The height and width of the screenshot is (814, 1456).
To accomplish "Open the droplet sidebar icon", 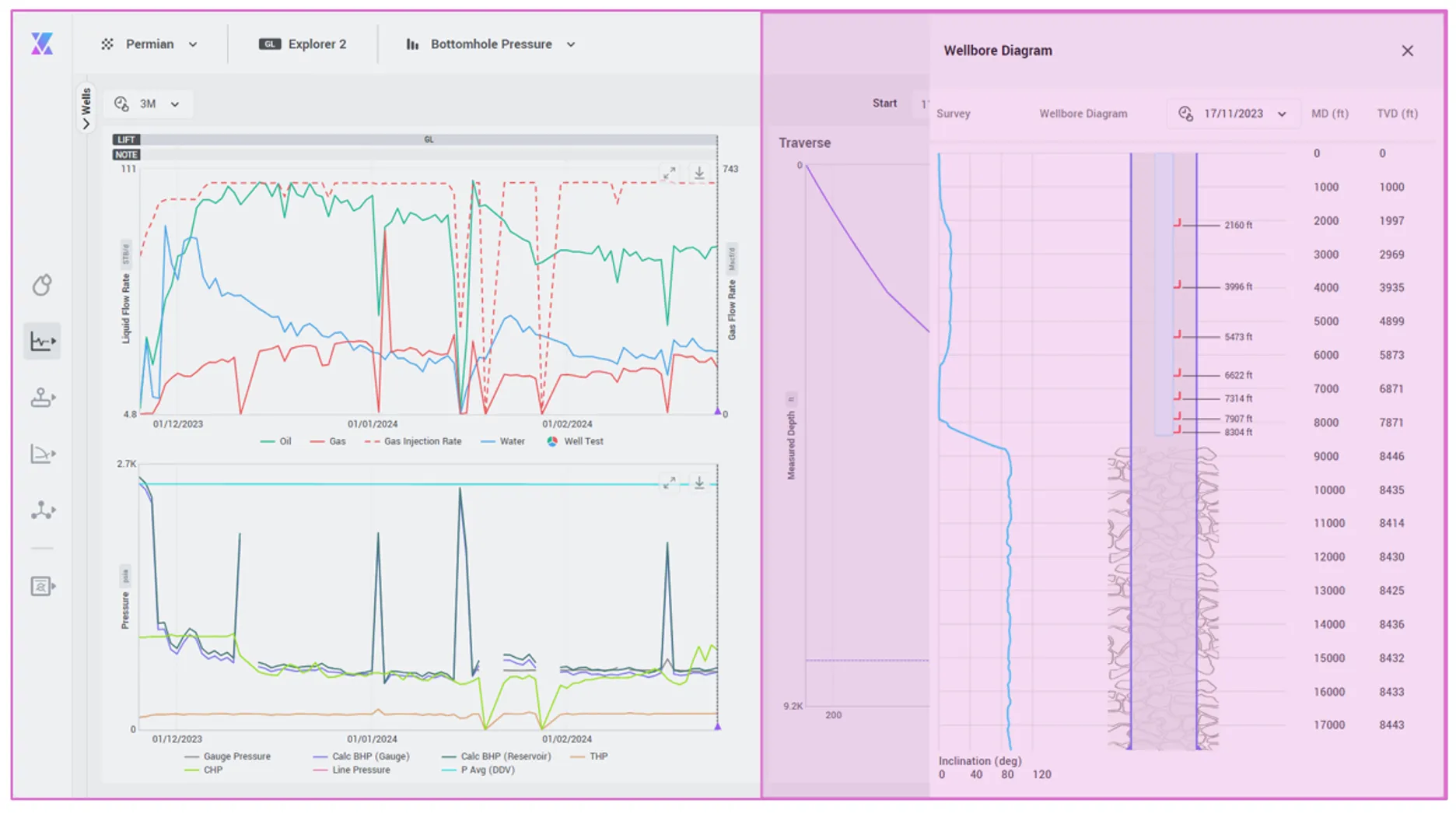I will 42,286.
